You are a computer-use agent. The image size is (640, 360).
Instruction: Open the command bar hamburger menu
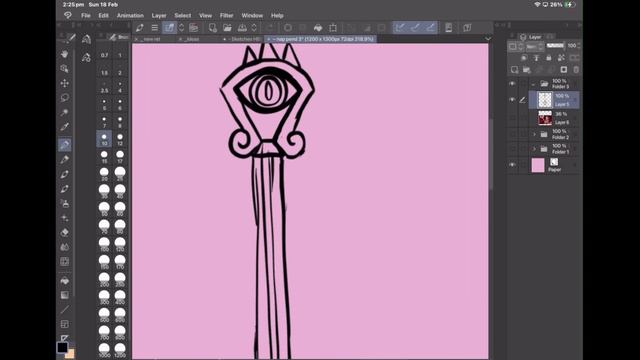tap(155, 28)
